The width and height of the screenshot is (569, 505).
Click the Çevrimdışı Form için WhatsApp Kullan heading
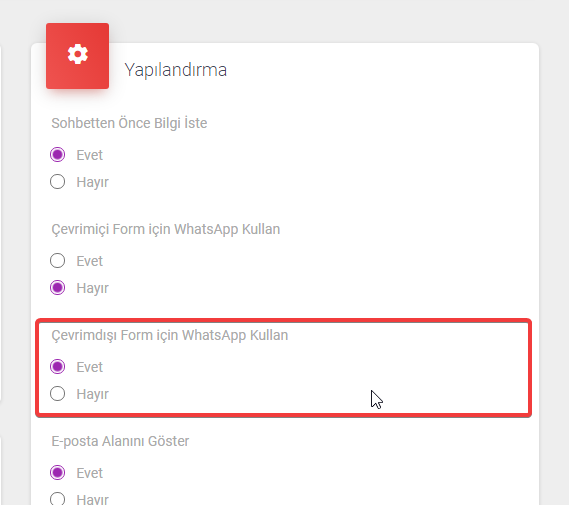tap(170, 336)
